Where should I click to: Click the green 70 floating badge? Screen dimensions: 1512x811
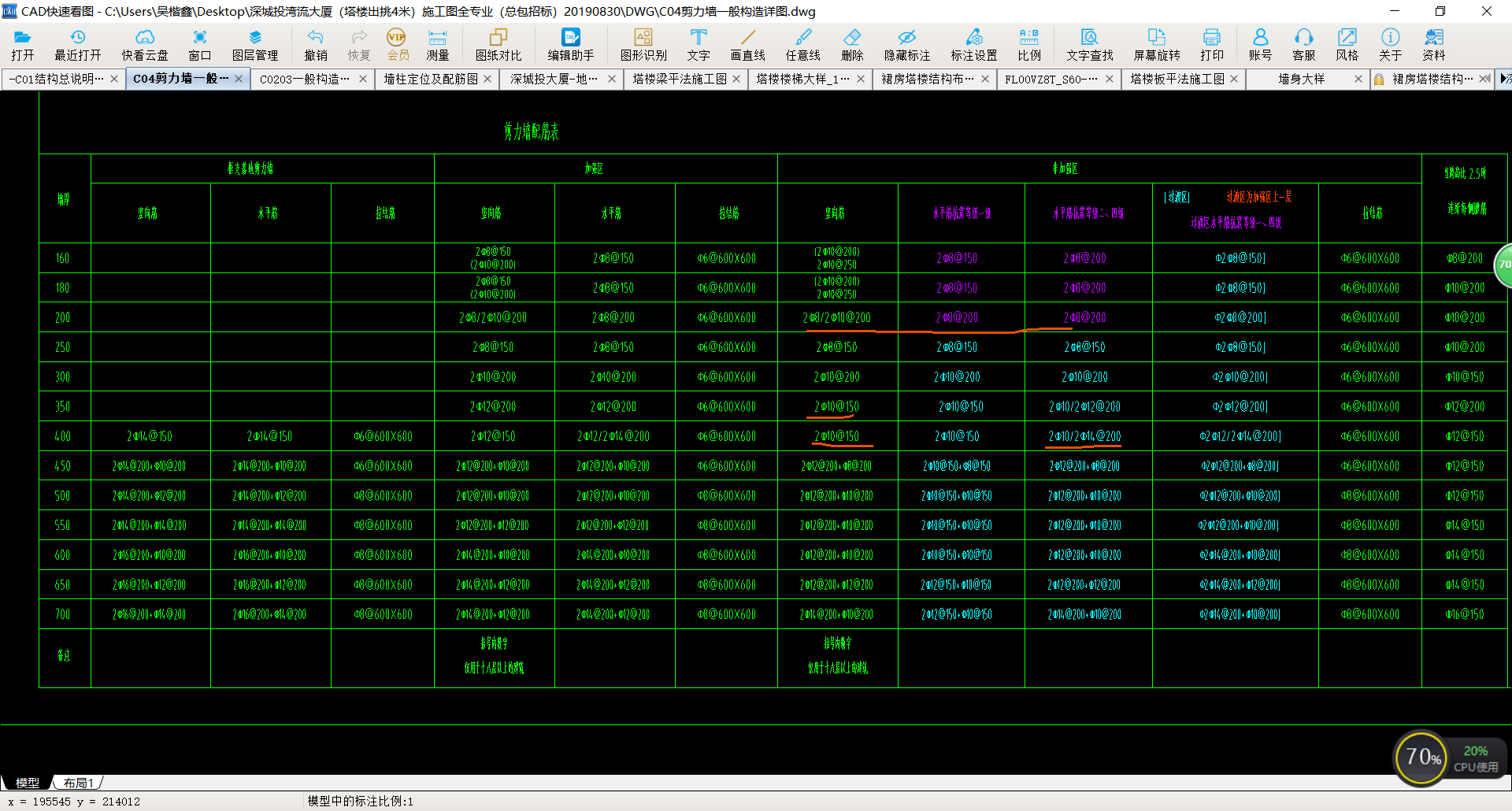(1503, 265)
